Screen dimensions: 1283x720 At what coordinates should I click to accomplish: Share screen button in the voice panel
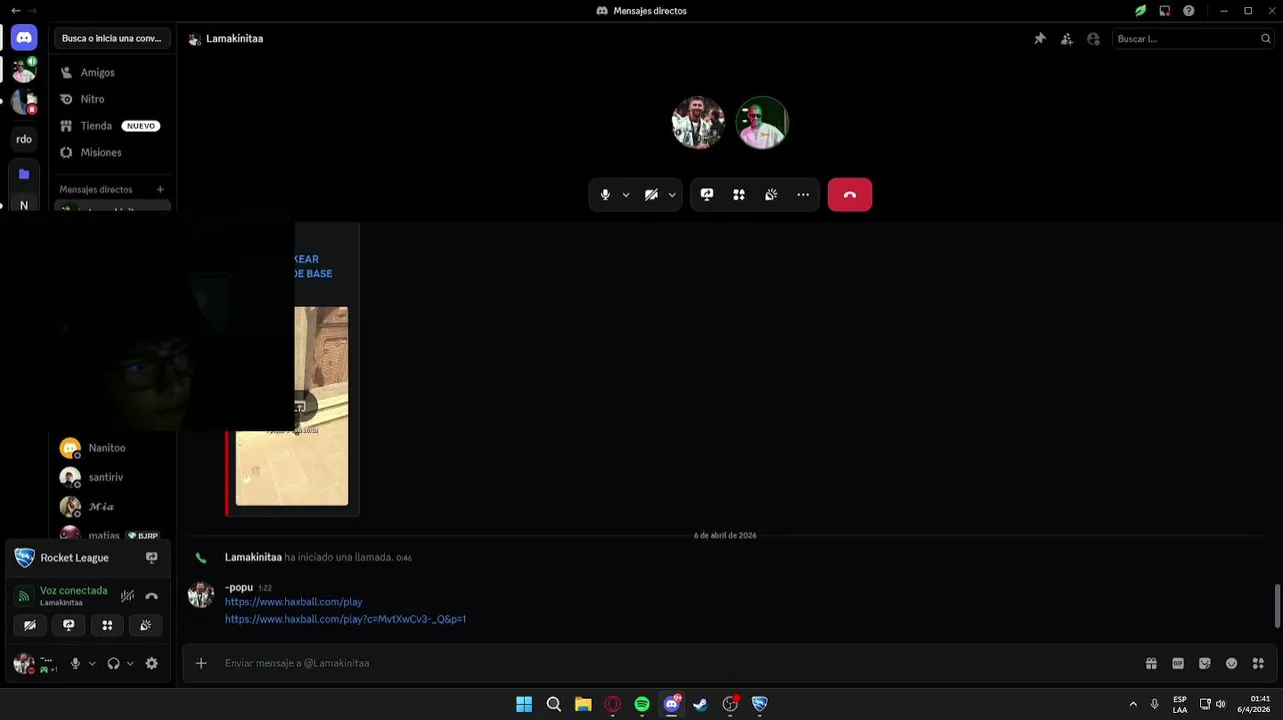click(x=68, y=625)
